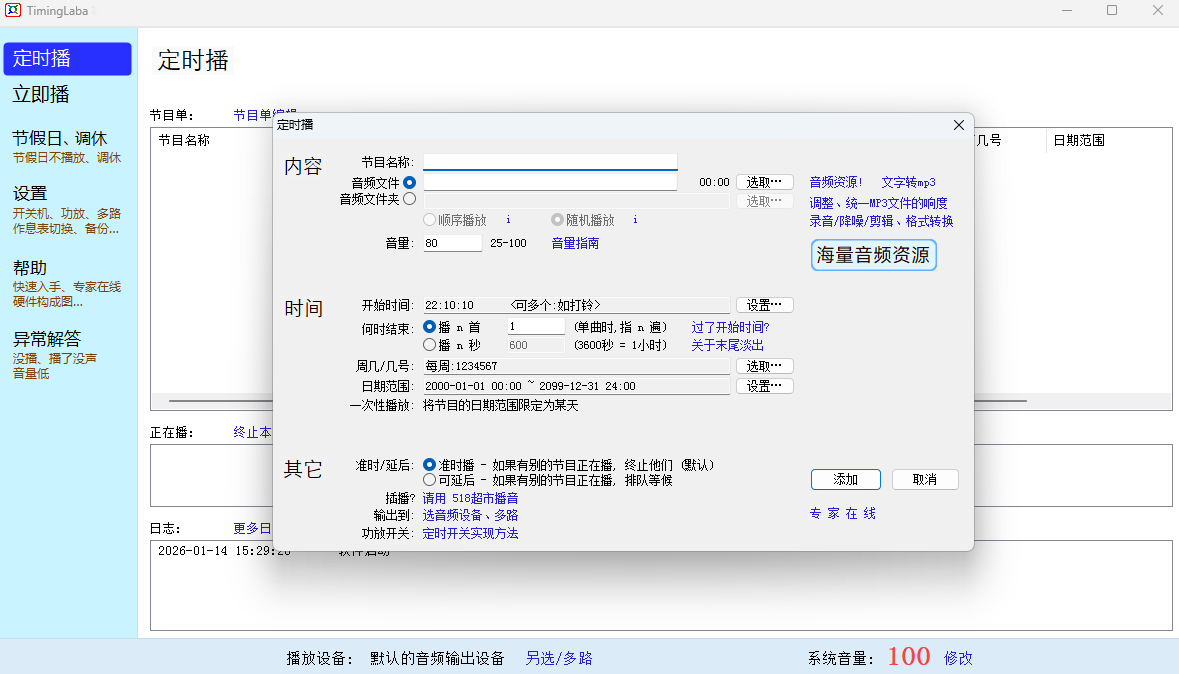
Task: Open 选取 for the 周几/几号 row
Action: 765,366
